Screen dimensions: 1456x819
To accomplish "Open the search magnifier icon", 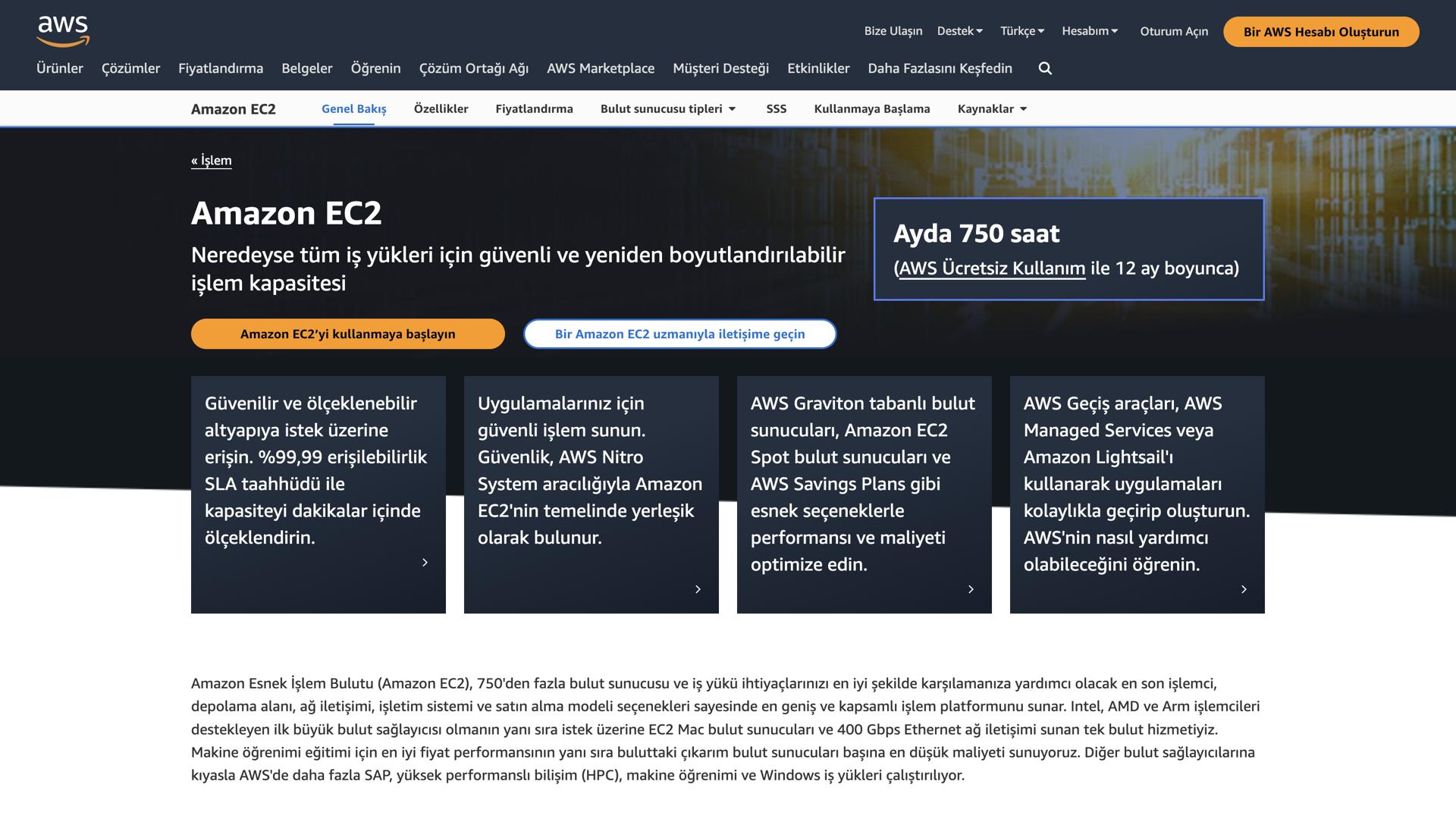I will pos(1044,68).
